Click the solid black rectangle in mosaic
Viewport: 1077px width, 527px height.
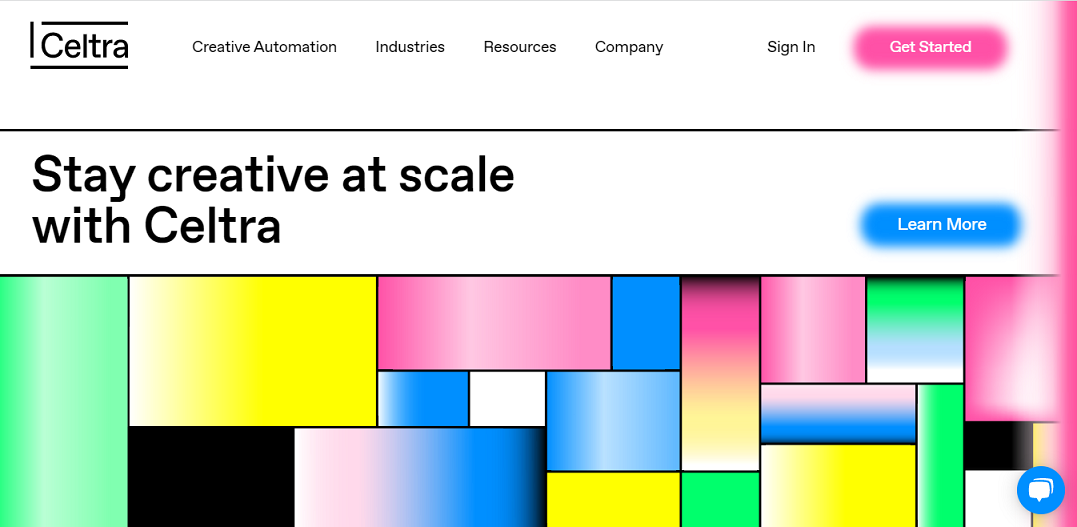[211, 478]
